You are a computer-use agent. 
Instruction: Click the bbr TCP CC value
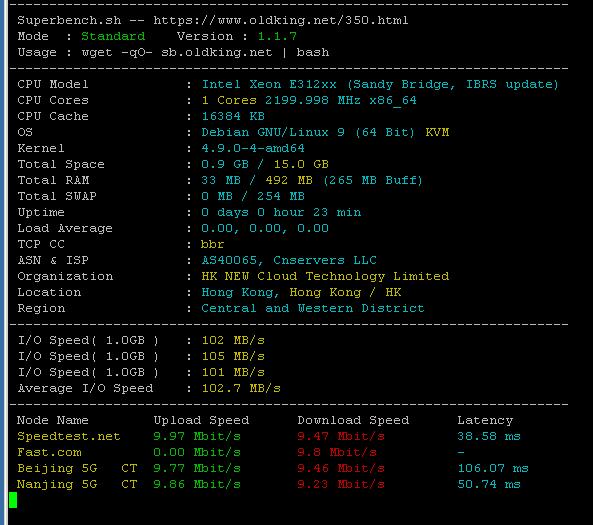[213, 244]
